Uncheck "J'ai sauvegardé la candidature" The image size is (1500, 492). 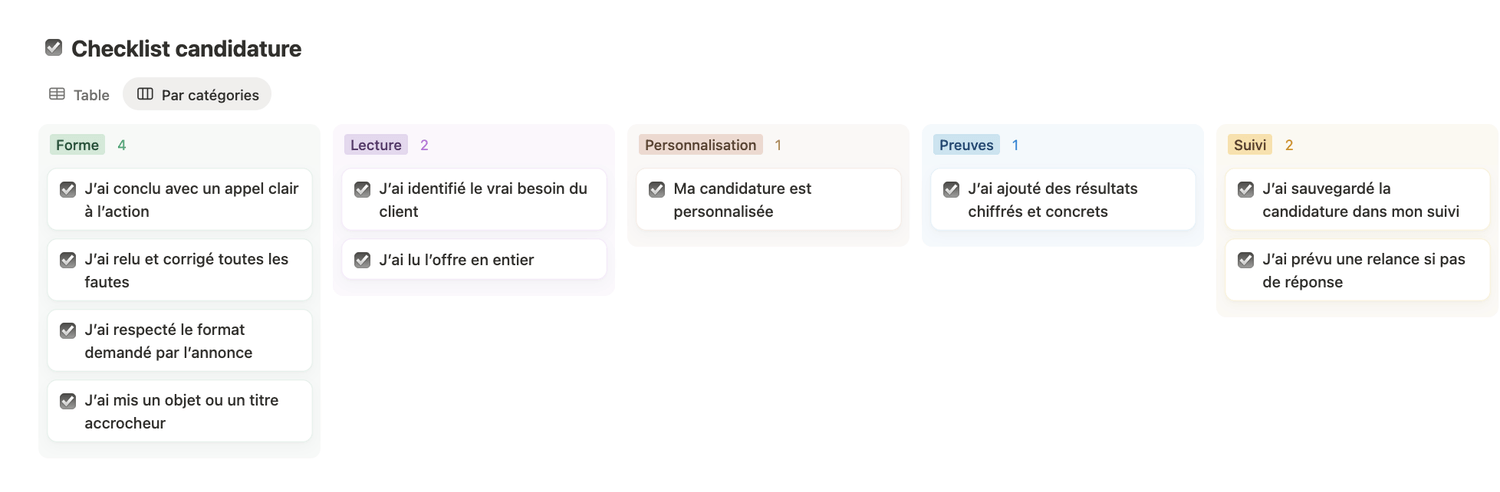click(1246, 189)
